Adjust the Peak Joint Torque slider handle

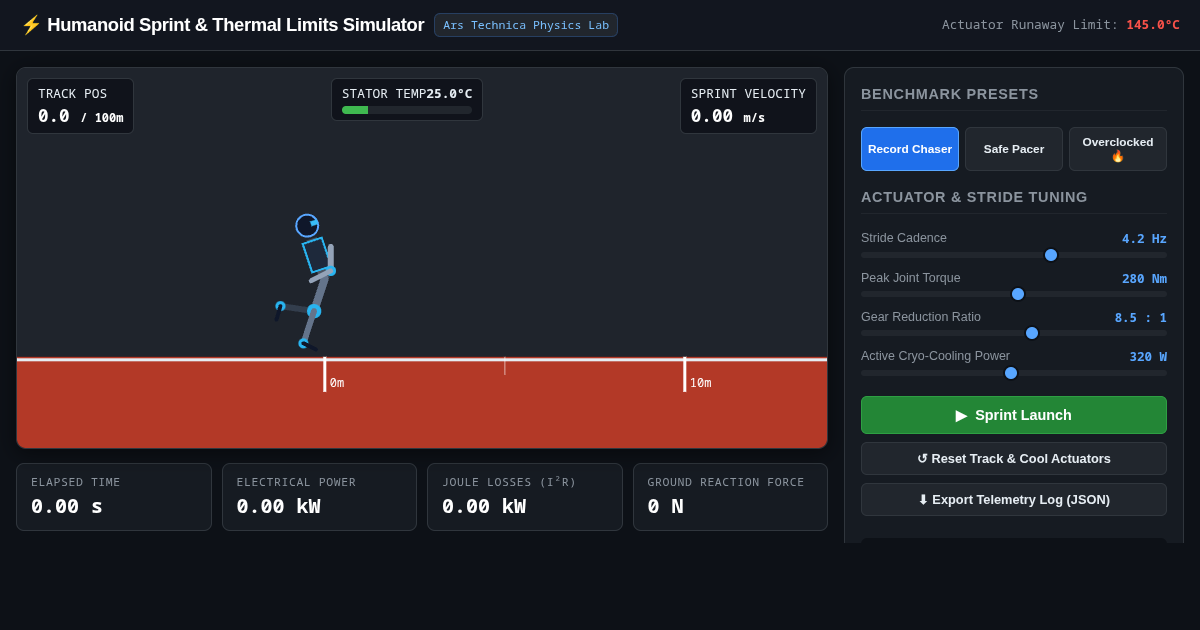click(1018, 294)
